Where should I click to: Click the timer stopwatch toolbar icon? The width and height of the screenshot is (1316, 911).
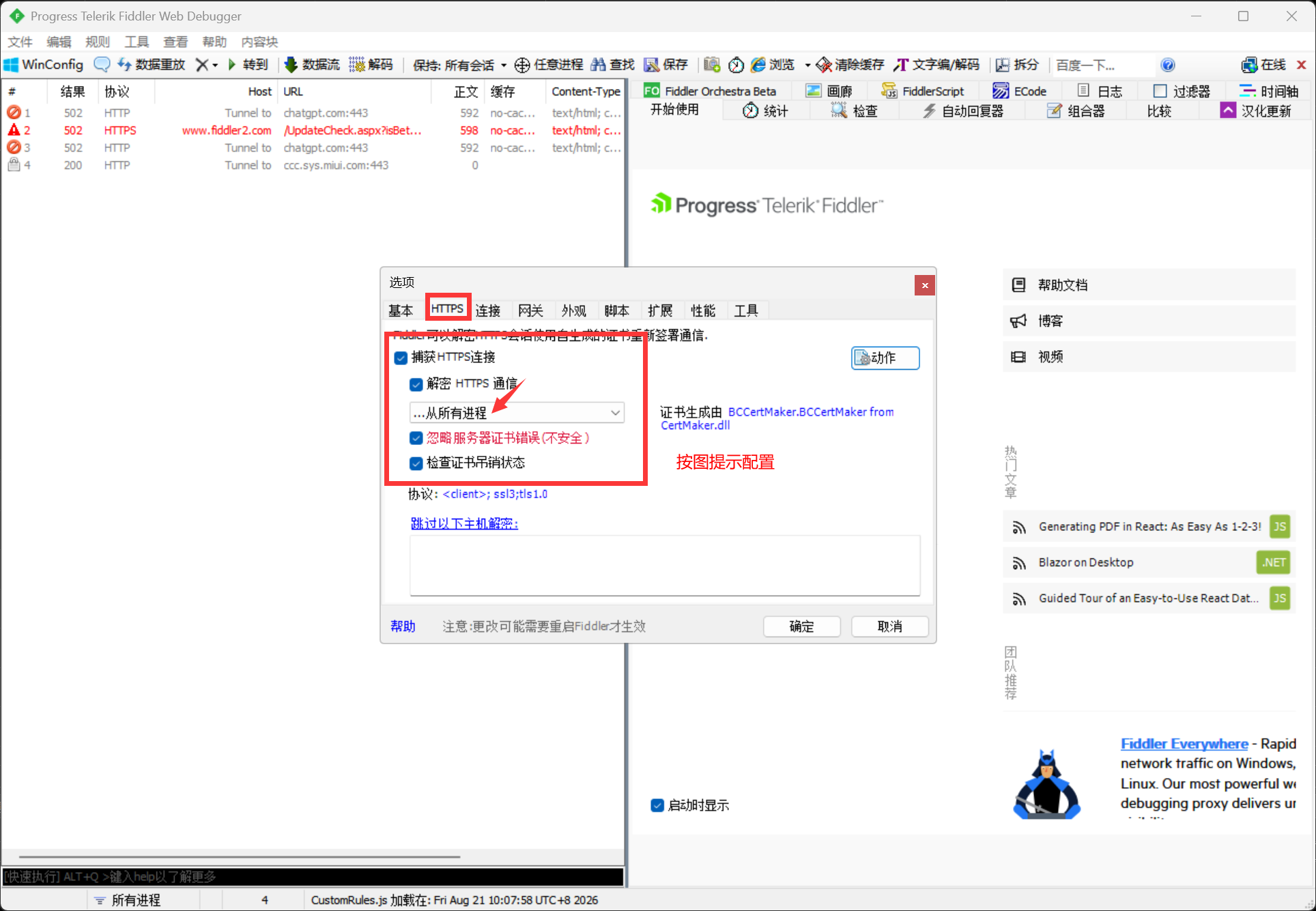736,65
